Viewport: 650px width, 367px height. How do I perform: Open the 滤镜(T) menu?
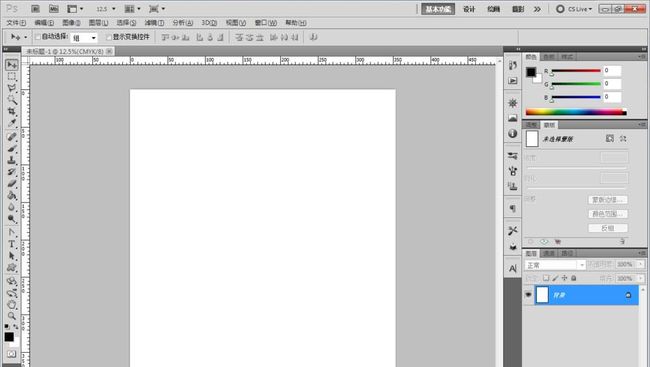click(x=154, y=23)
